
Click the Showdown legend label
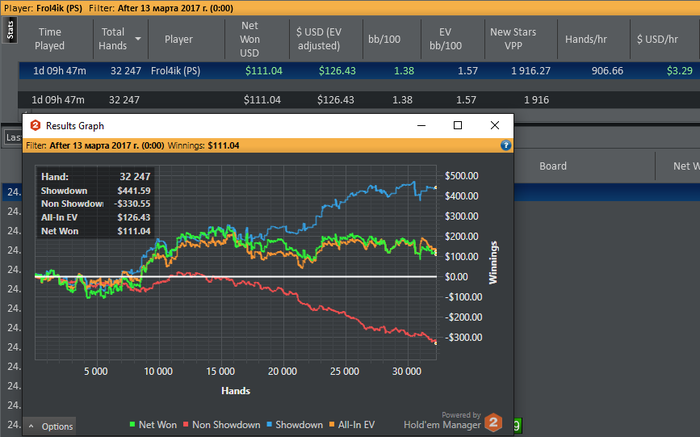point(299,425)
